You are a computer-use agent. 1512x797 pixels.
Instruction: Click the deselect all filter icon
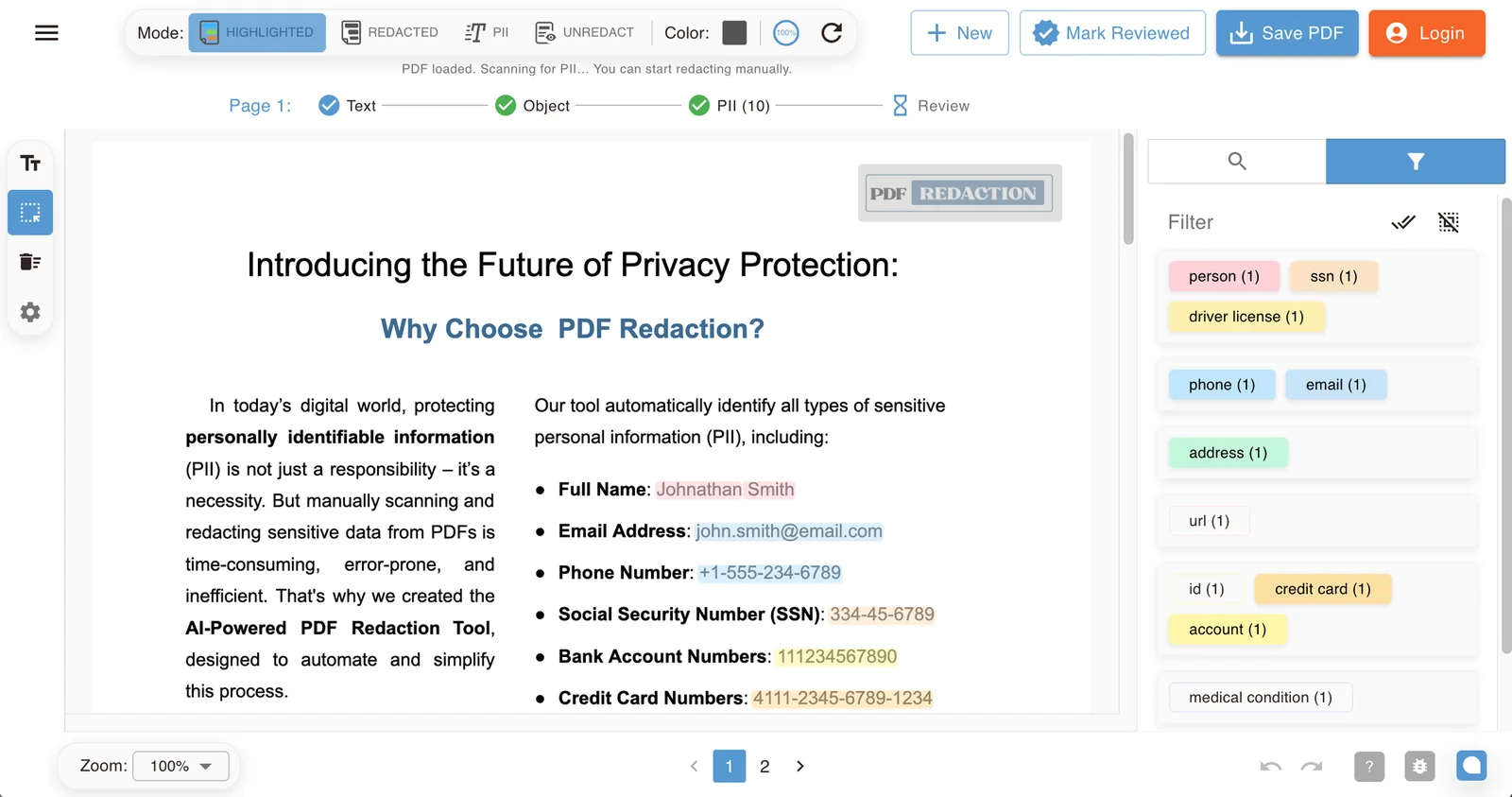click(1449, 222)
